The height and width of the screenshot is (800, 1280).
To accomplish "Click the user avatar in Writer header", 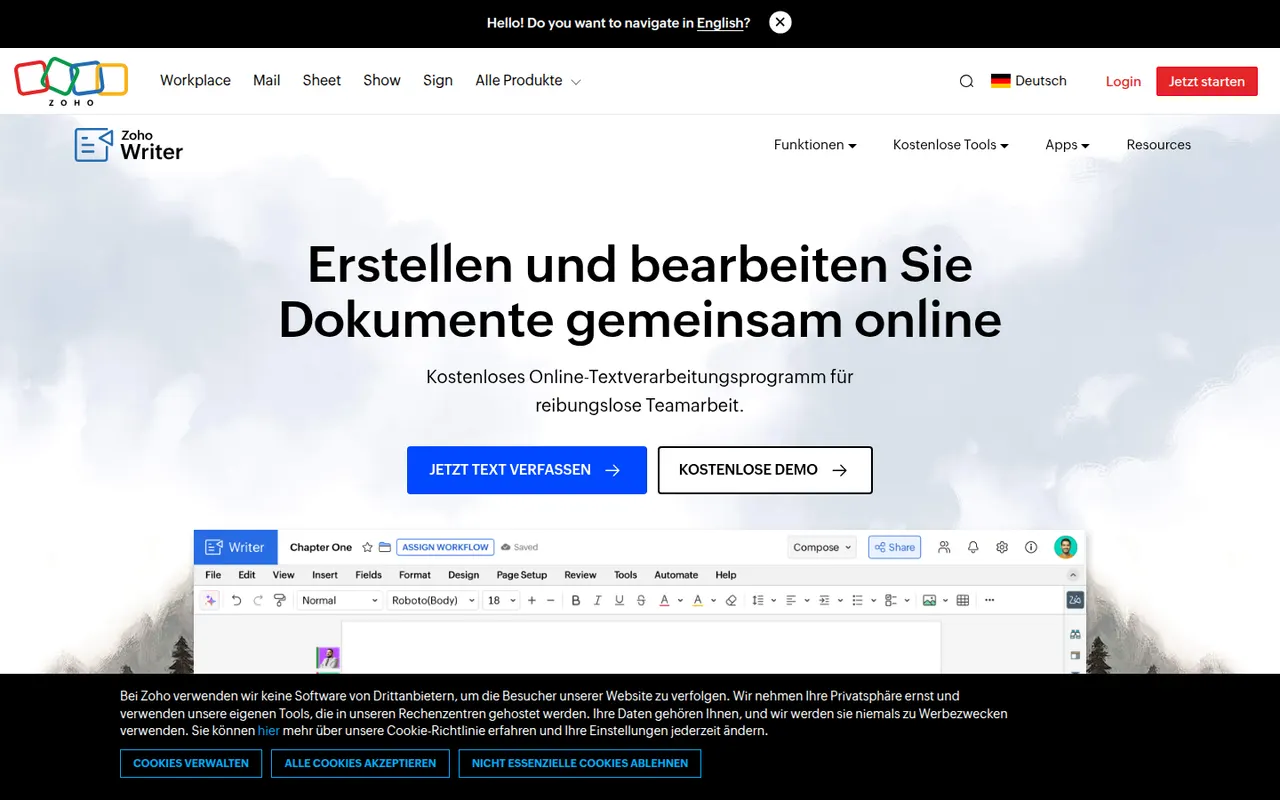I will click(1066, 547).
